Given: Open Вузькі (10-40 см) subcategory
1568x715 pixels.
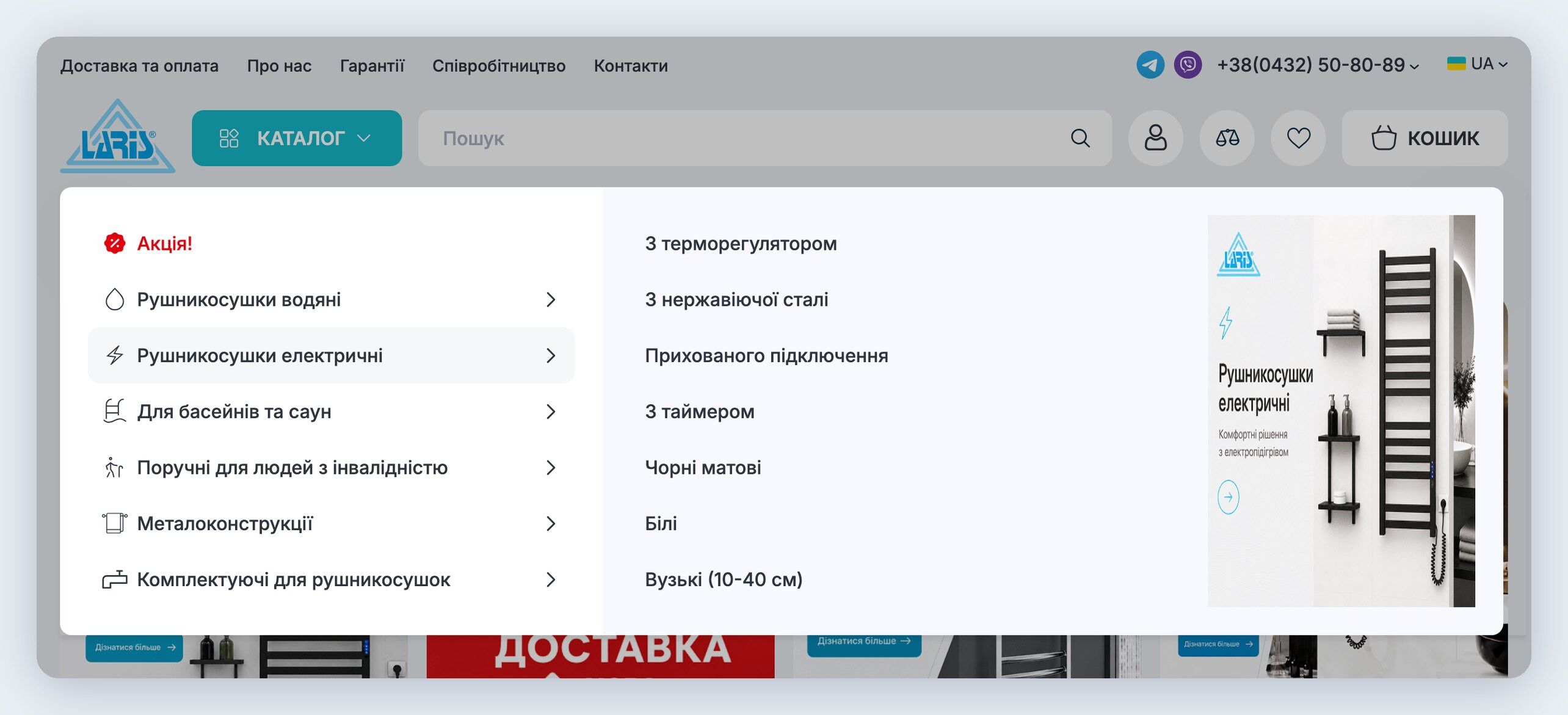Looking at the screenshot, I should [x=724, y=579].
